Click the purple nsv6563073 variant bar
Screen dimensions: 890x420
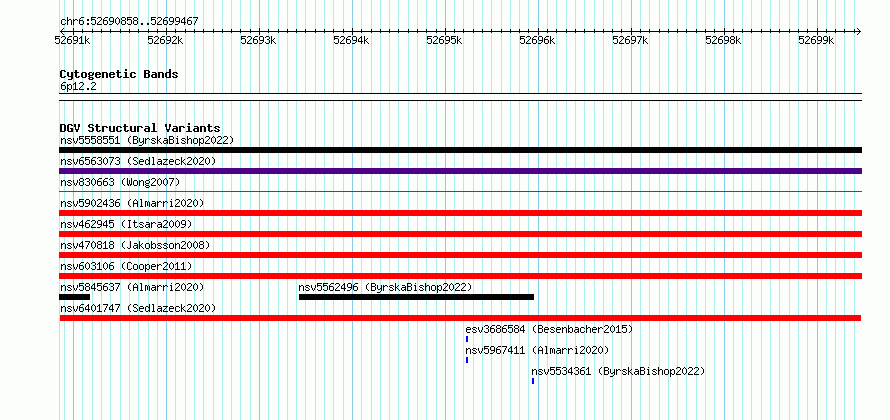pos(460,171)
